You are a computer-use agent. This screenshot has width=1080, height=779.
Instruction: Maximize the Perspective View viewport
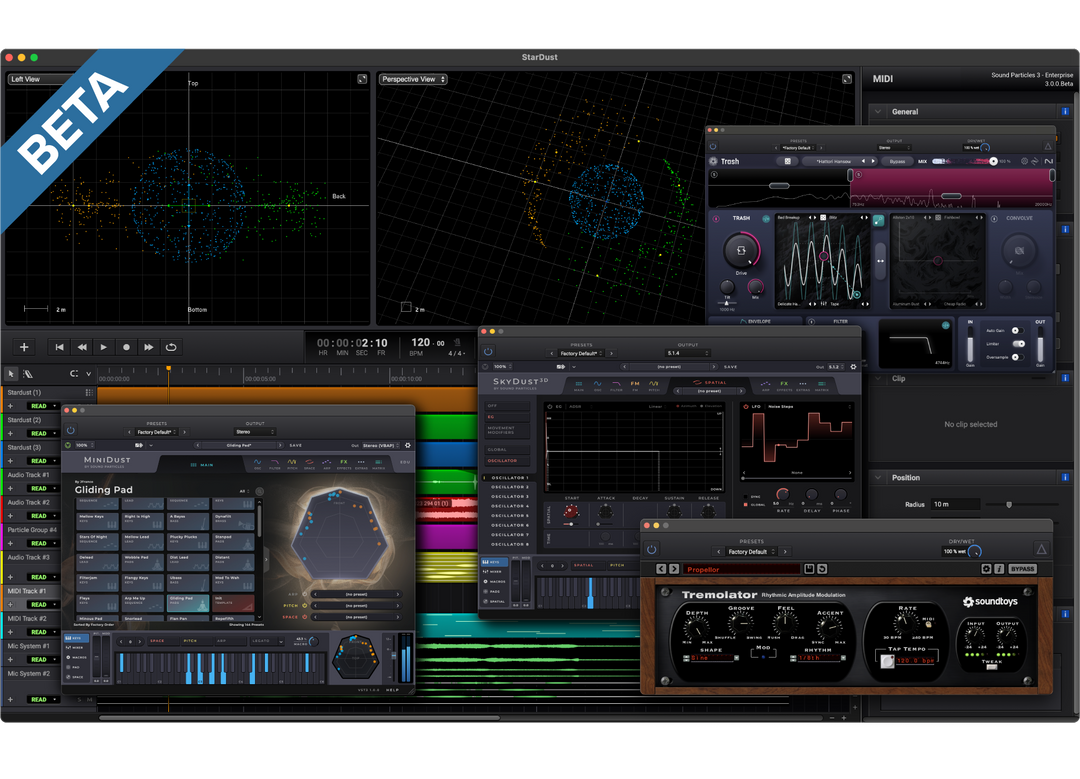click(x=847, y=79)
